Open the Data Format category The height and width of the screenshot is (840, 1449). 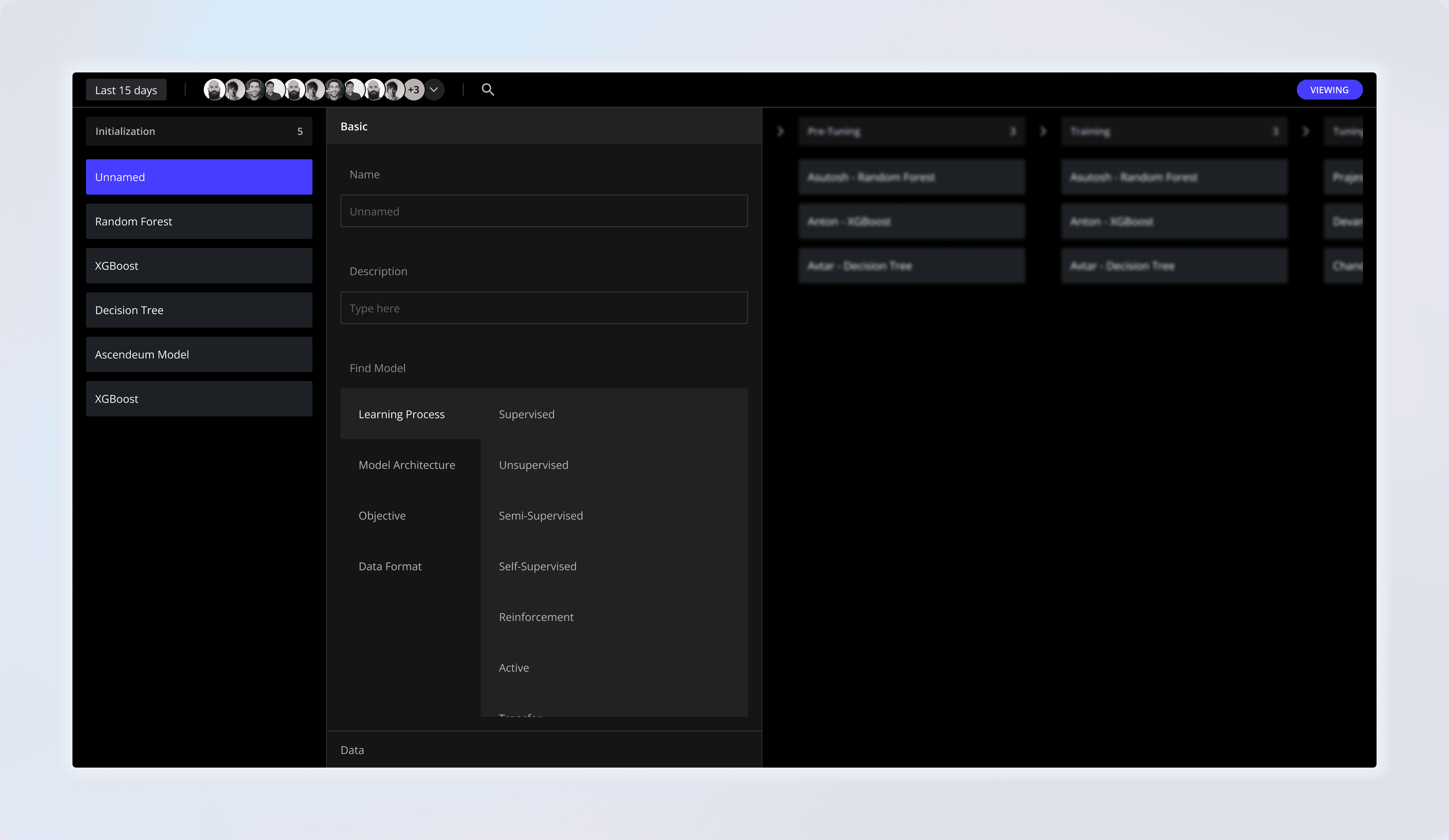pos(390,566)
